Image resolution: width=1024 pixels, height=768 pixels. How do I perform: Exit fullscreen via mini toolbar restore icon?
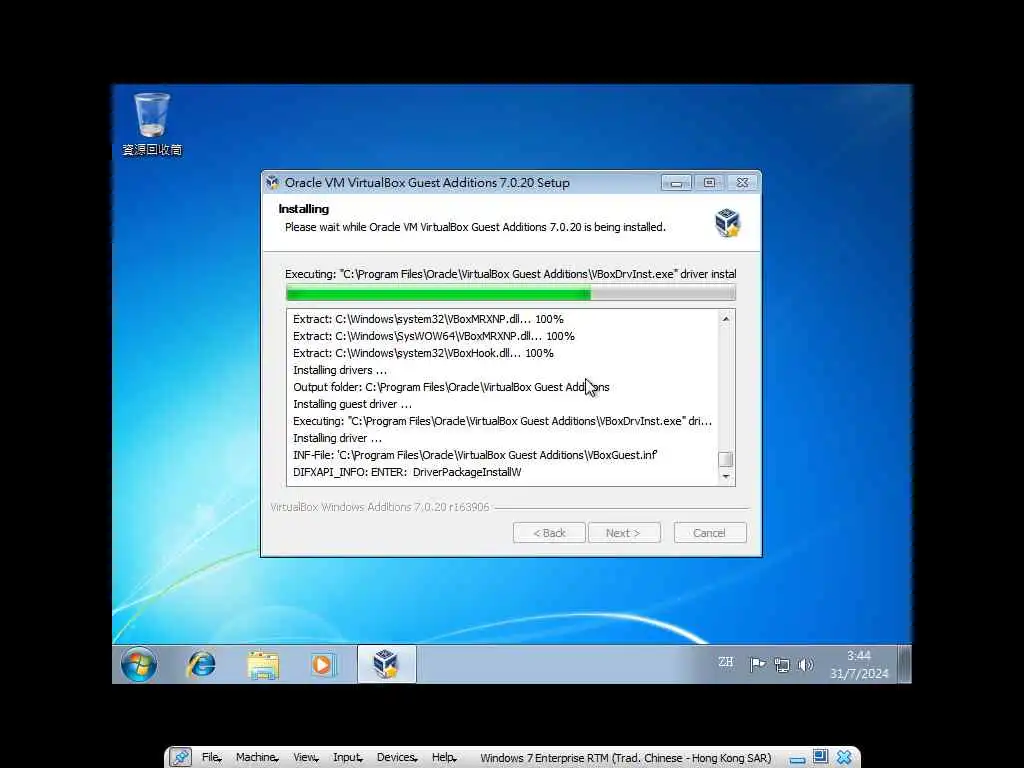pos(820,757)
